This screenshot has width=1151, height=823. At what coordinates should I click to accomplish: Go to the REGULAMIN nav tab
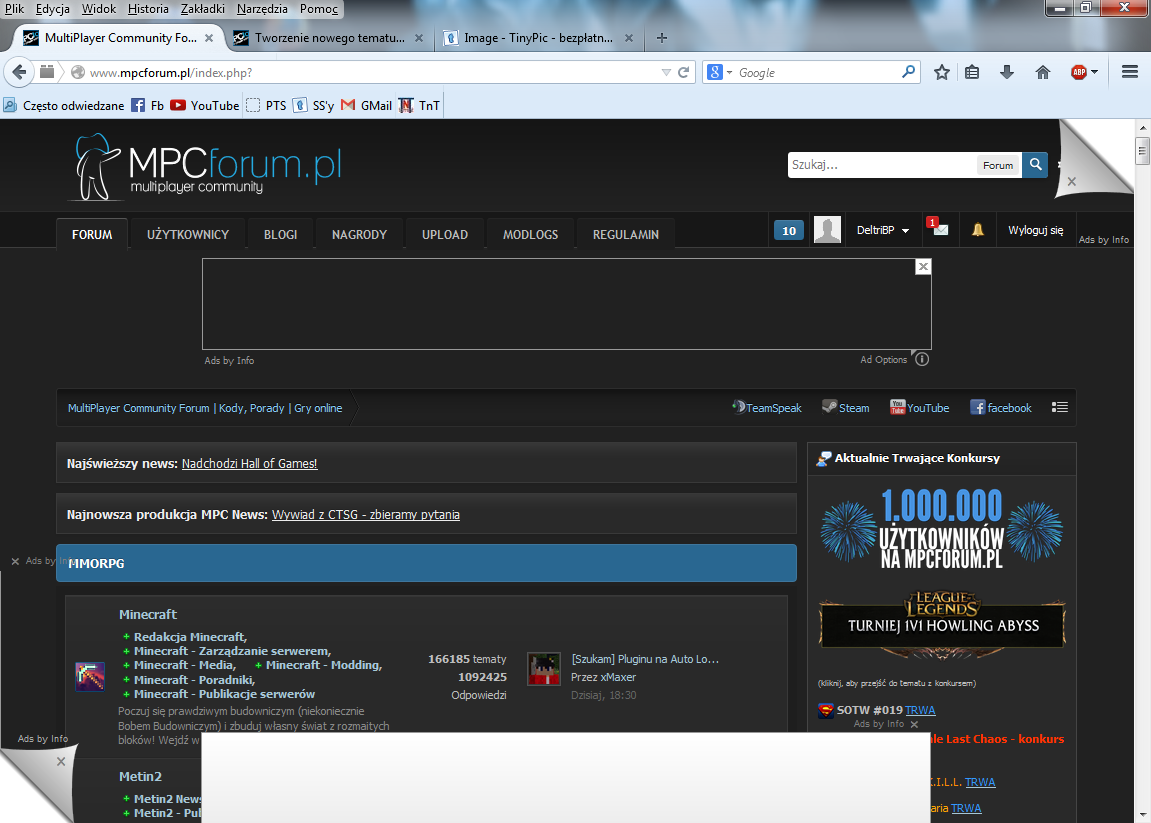point(625,234)
